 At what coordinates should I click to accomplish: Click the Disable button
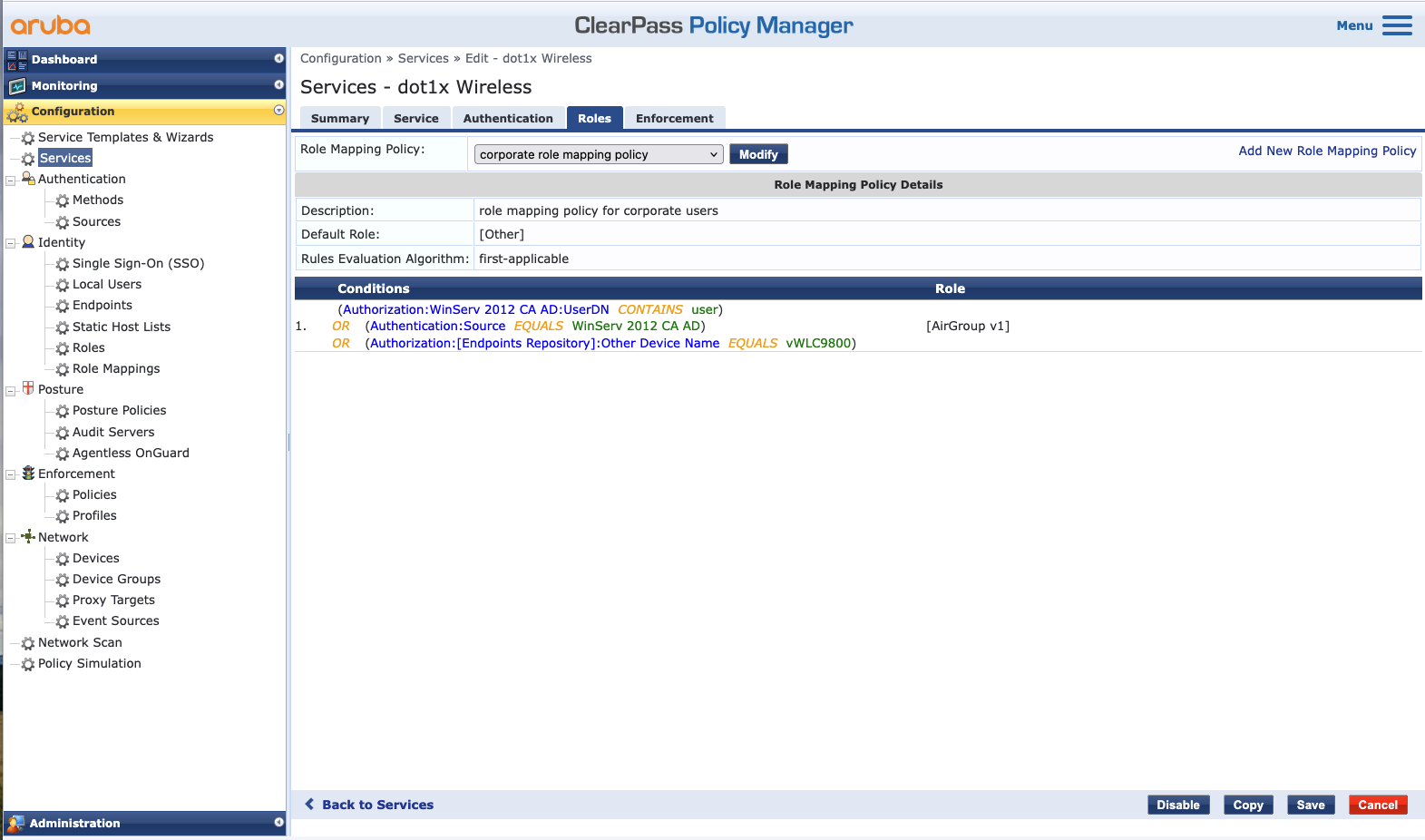click(x=1178, y=805)
